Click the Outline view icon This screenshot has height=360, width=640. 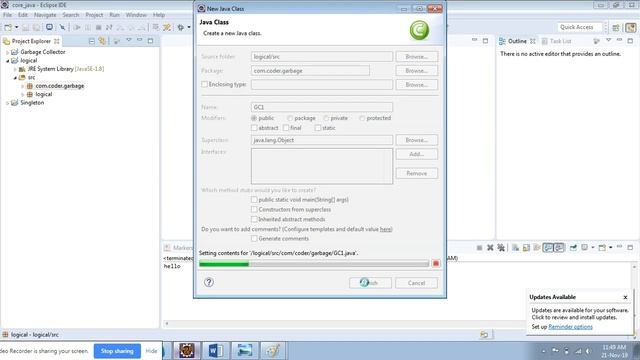(502, 41)
